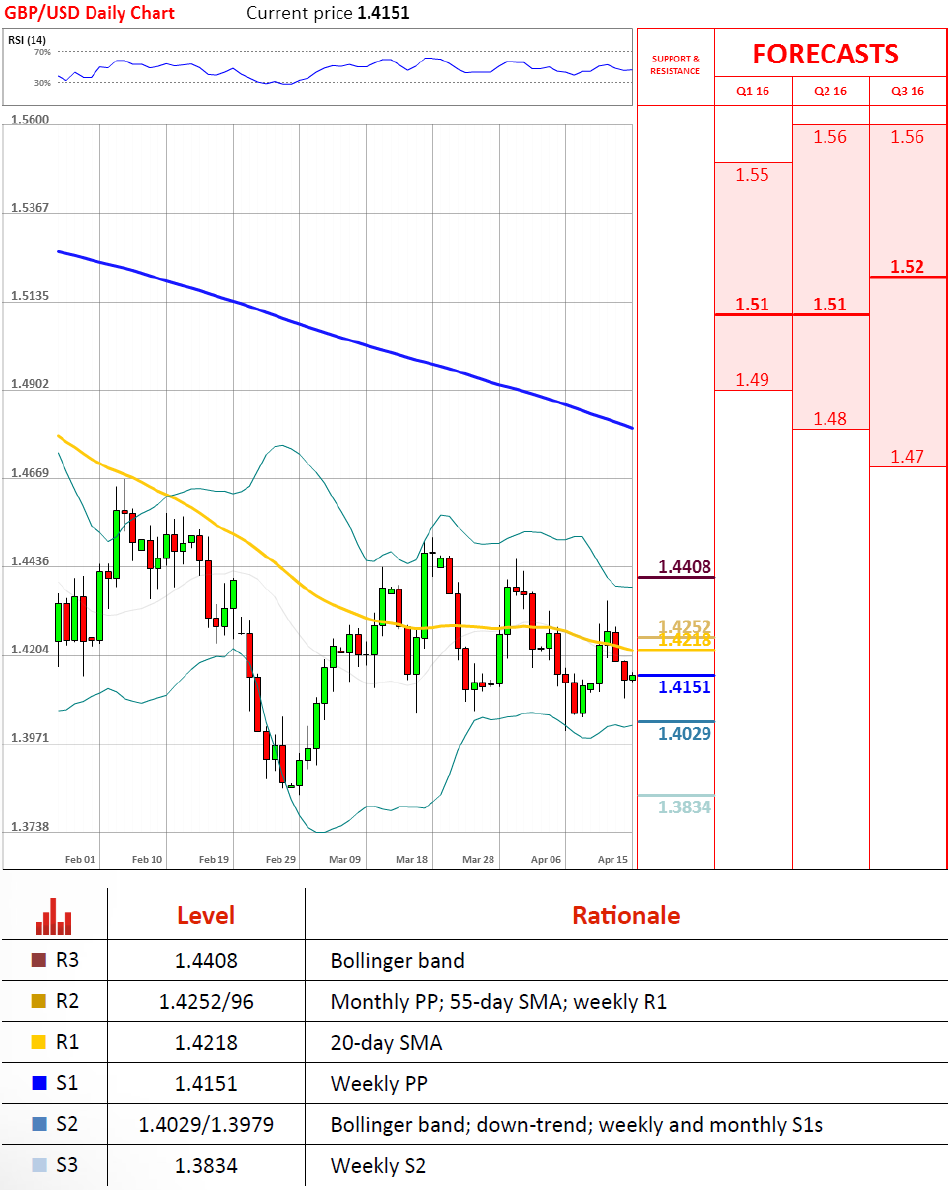This screenshot has width=952, height=1190.
Task: Click the 1.4151 blue support level marker
Action: point(684,687)
